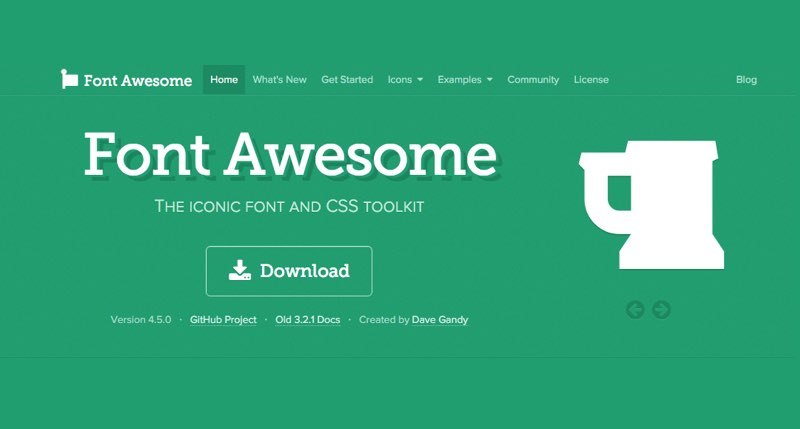
Task: Click the Download button text
Action: click(305, 271)
